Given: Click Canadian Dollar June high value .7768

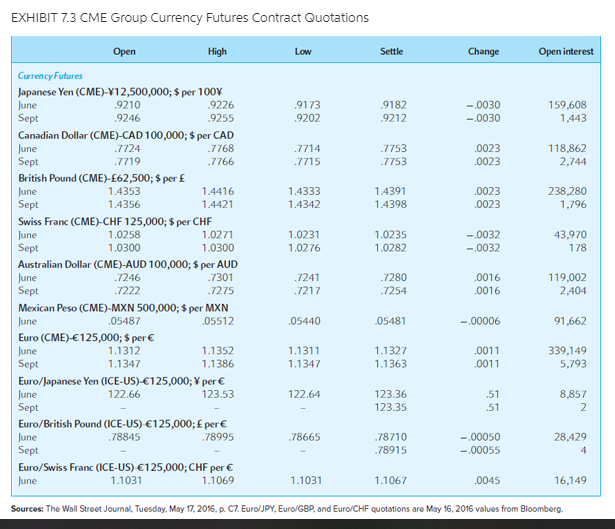Looking at the screenshot, I should [221, 149].
